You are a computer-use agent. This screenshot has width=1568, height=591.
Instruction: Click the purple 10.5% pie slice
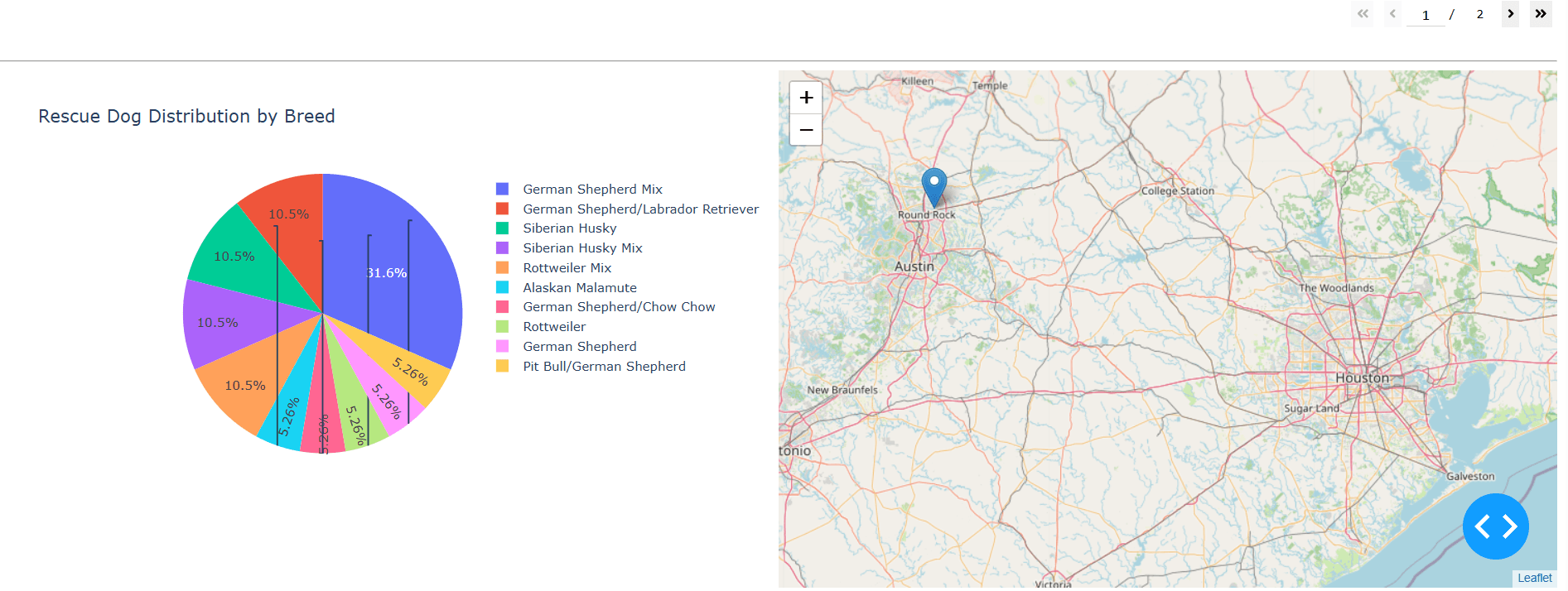coord(220,323)
